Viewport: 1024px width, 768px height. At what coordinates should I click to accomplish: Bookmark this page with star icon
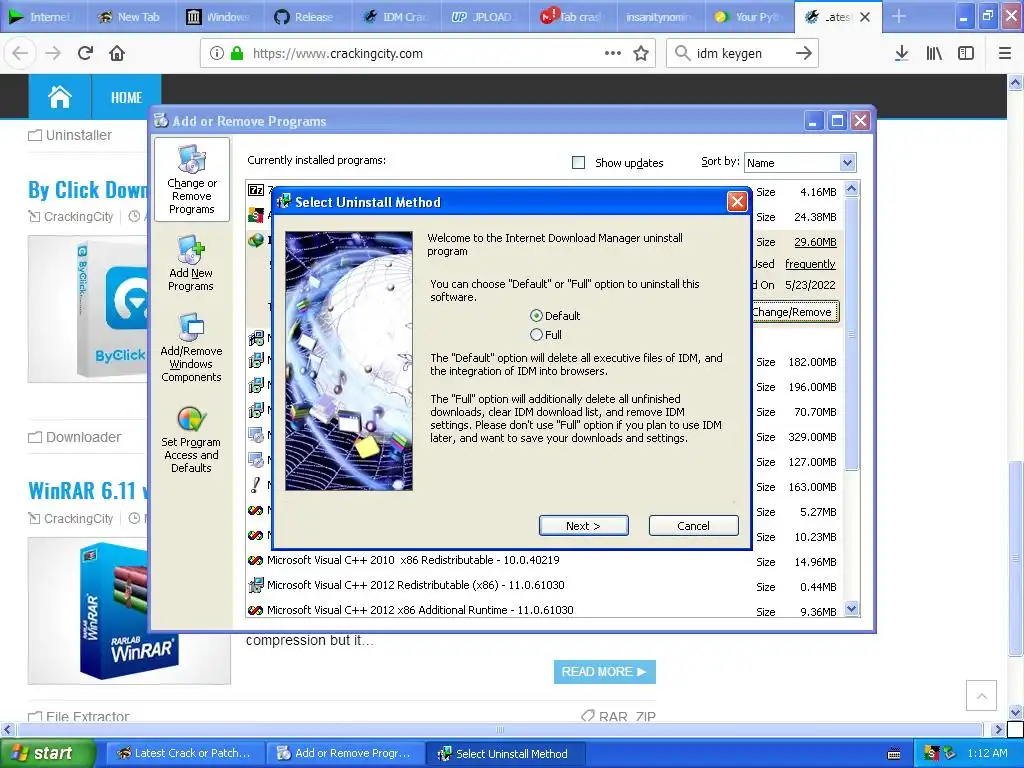(x=641, y=54)
